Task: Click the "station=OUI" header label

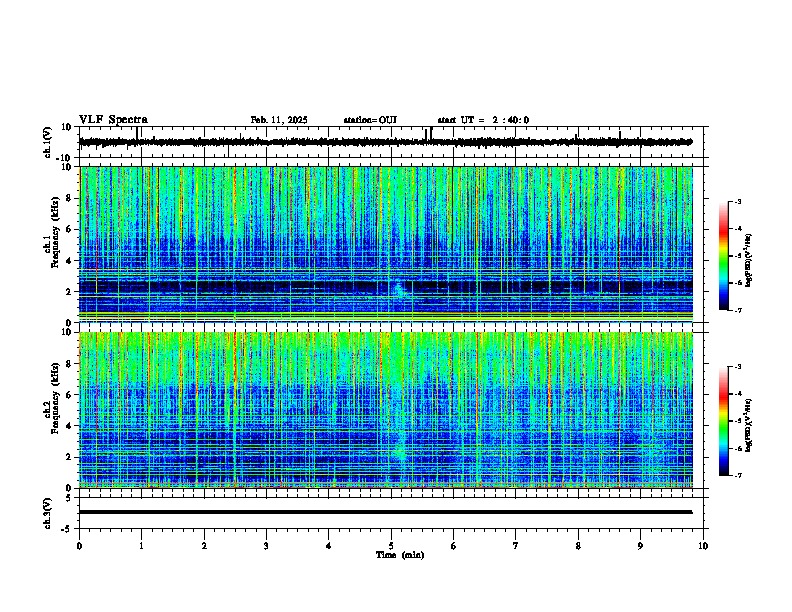Action: pos(370,120)
